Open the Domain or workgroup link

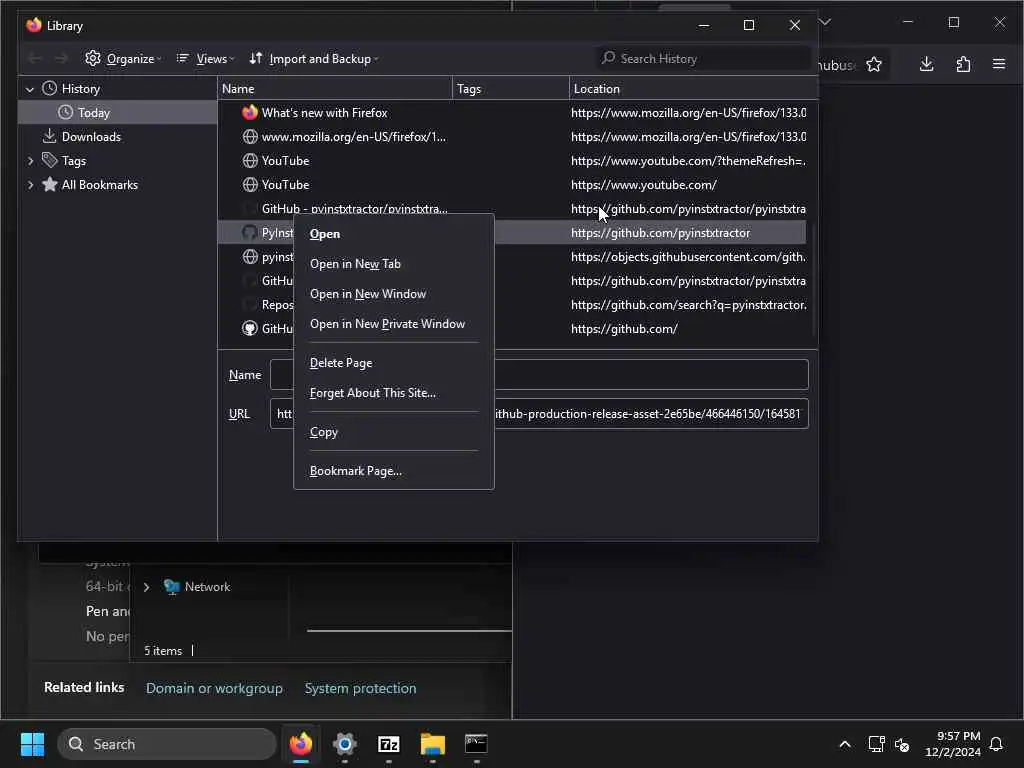[x=214, y=688]
